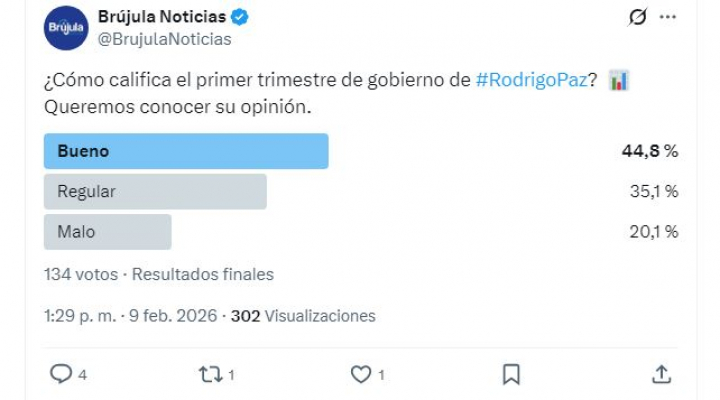Click the bar chart emoji
The image size is (720, 400).
[618, 82]
